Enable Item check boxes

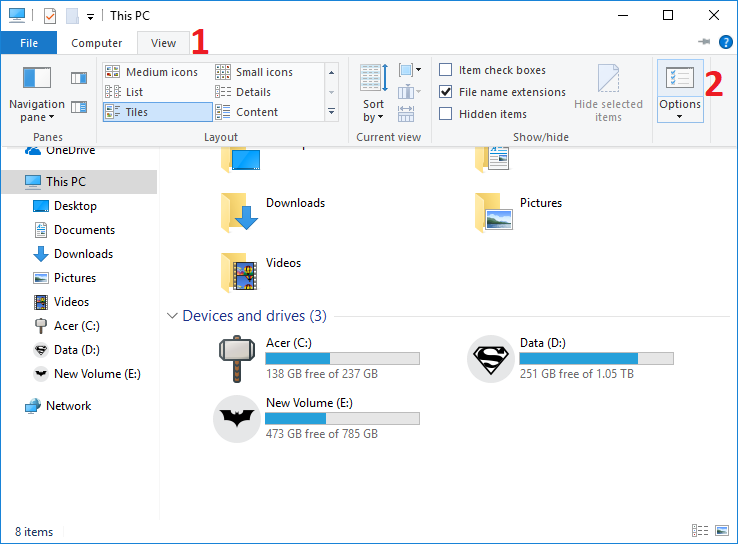pos(446,70)
